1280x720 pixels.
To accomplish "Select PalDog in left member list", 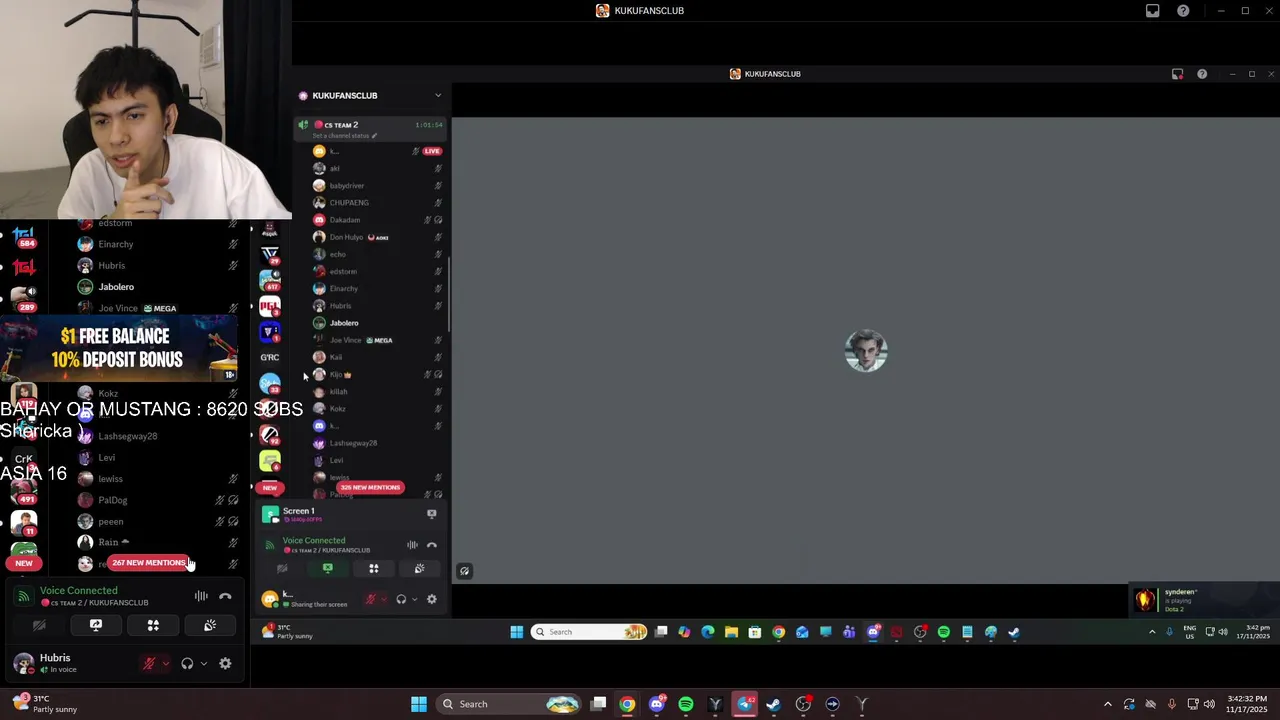I will pos(113,500).
